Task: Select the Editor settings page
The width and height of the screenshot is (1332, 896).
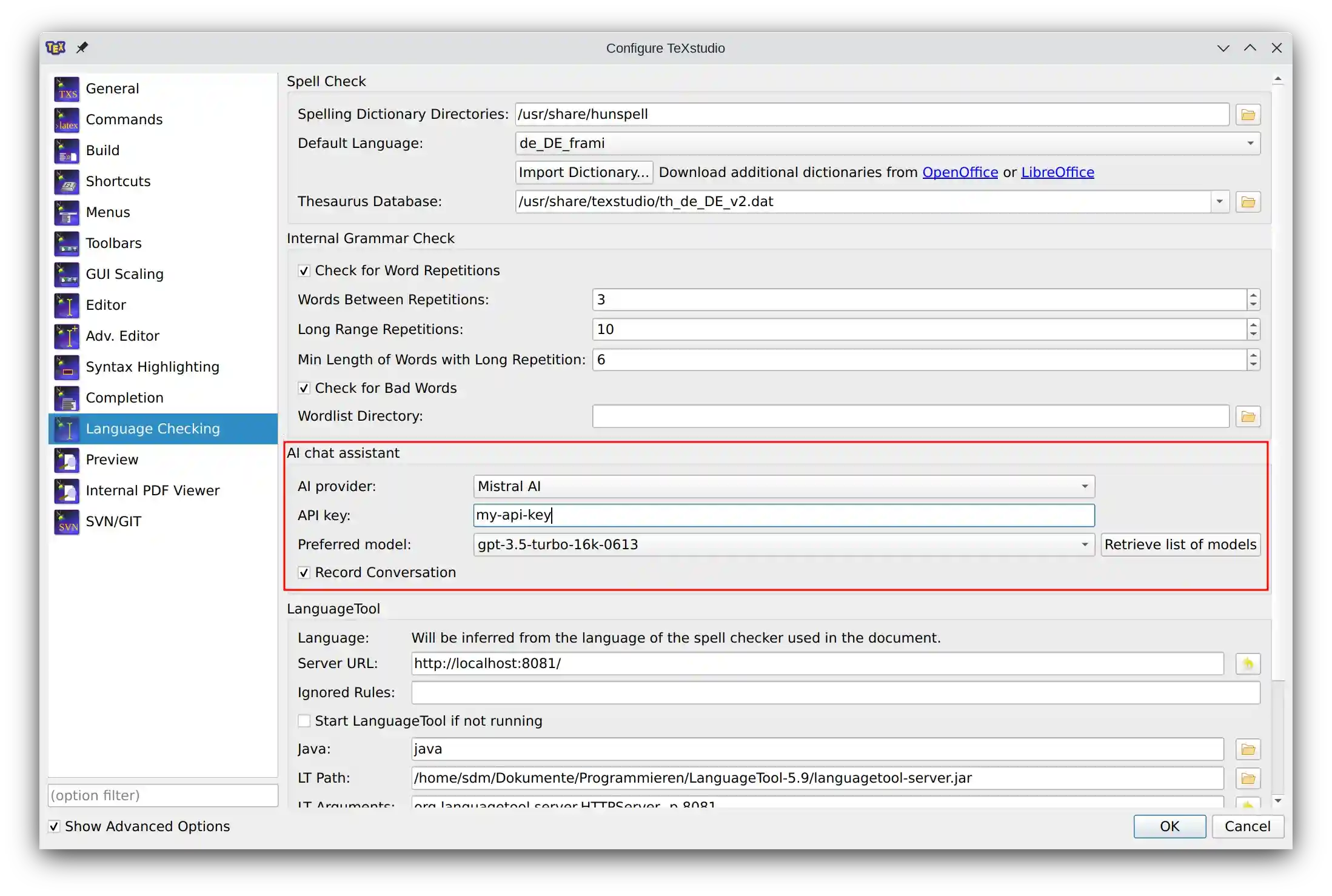Action: [x=106, y=305]
